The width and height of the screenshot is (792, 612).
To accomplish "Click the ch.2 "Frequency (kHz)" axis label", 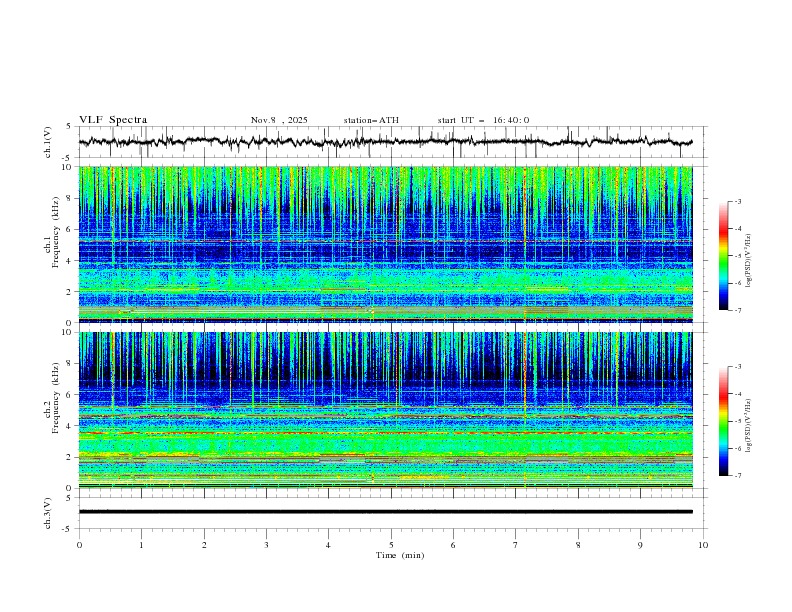I will [55, 398].
